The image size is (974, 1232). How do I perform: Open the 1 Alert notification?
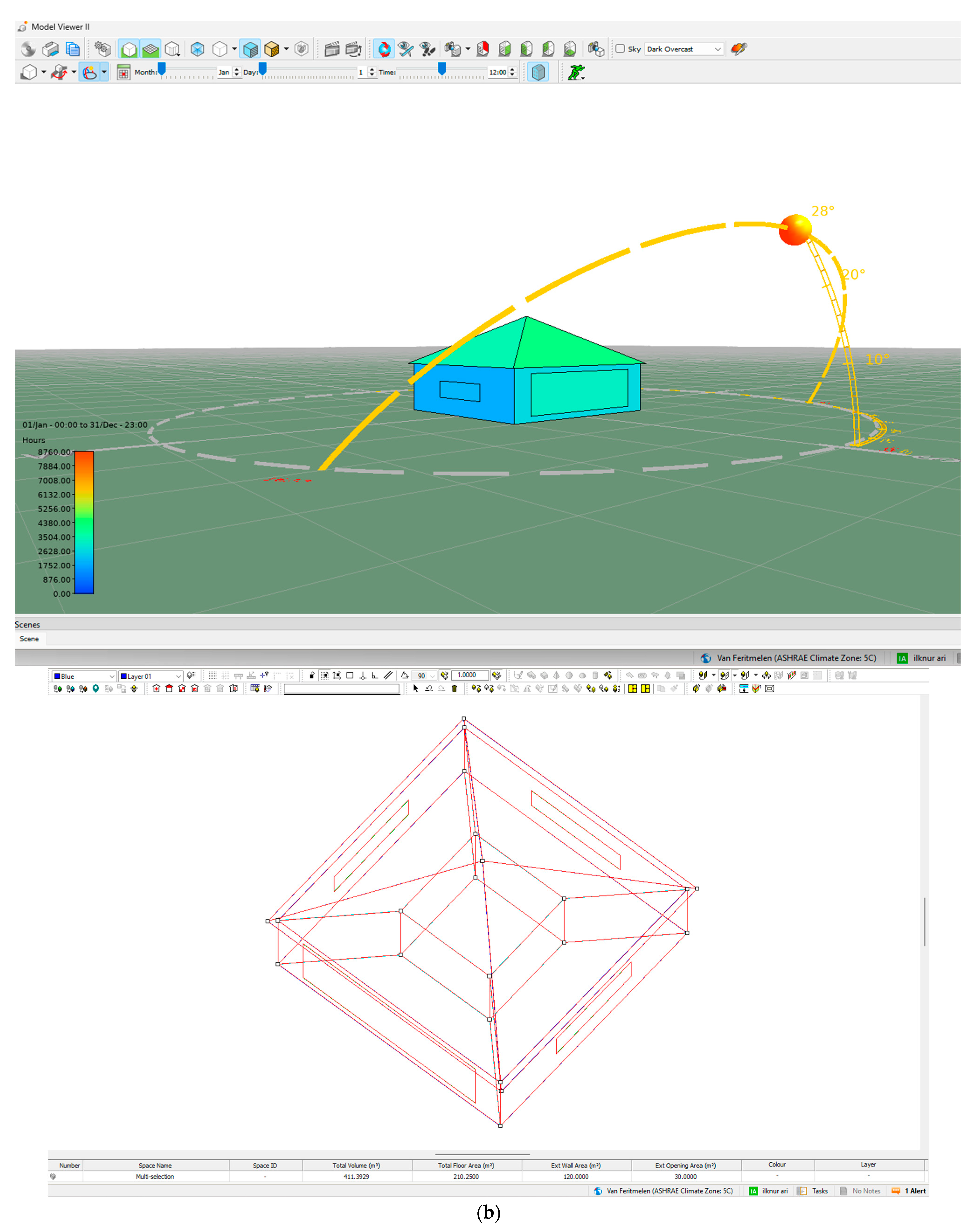(908, 1191)
